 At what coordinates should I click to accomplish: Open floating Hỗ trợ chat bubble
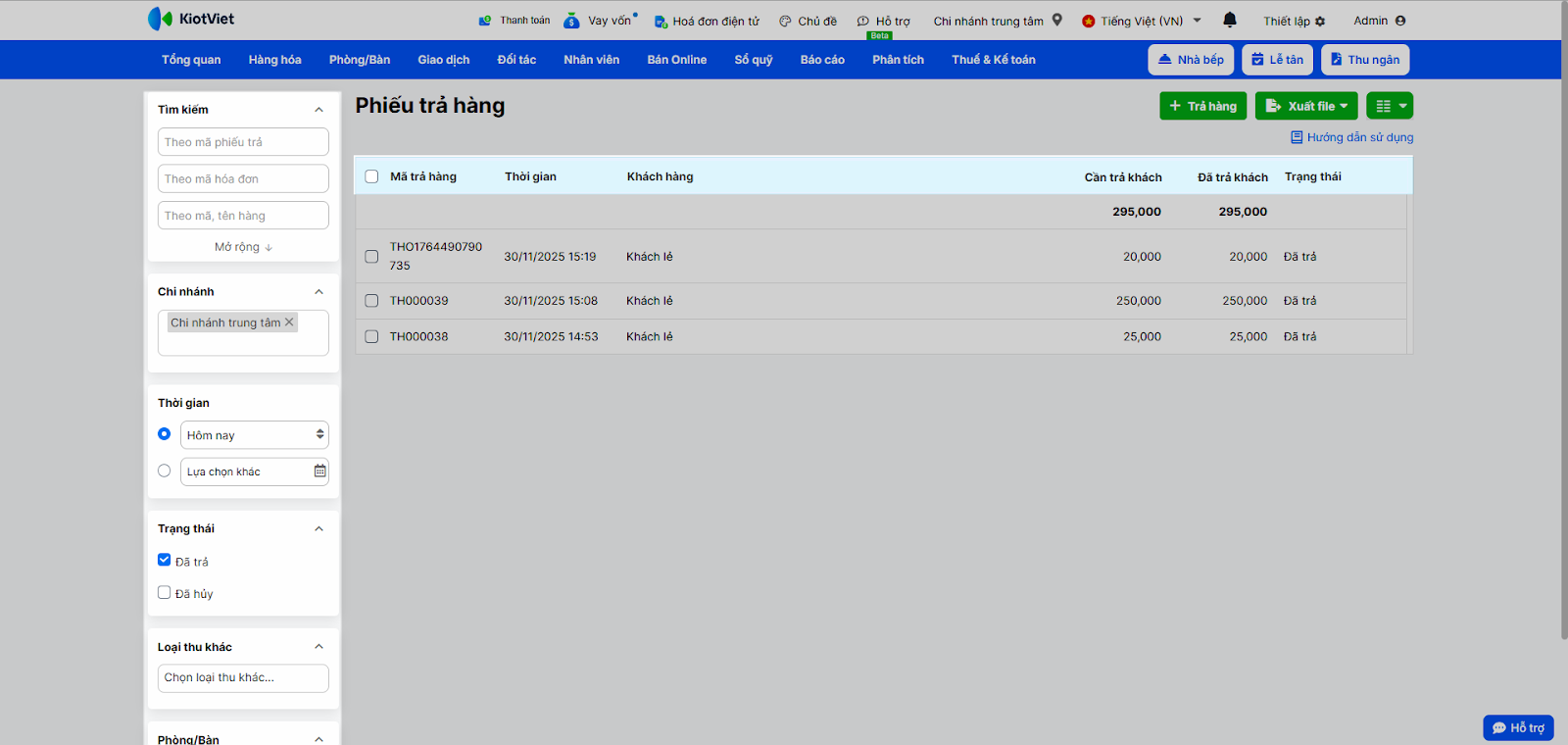coord(1518,727)
